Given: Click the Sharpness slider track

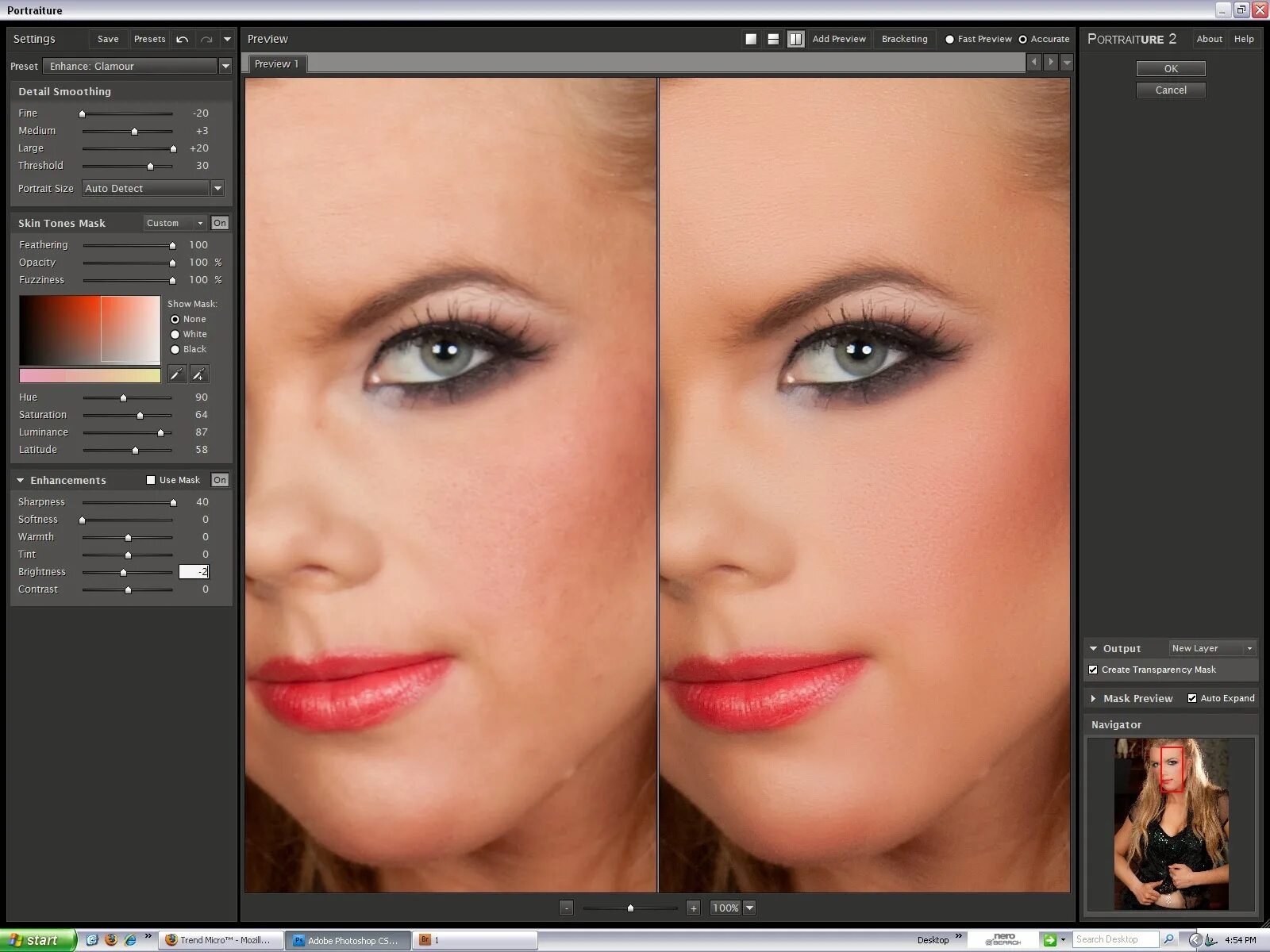Looking at the screenshot, I should tap(127, 502).
